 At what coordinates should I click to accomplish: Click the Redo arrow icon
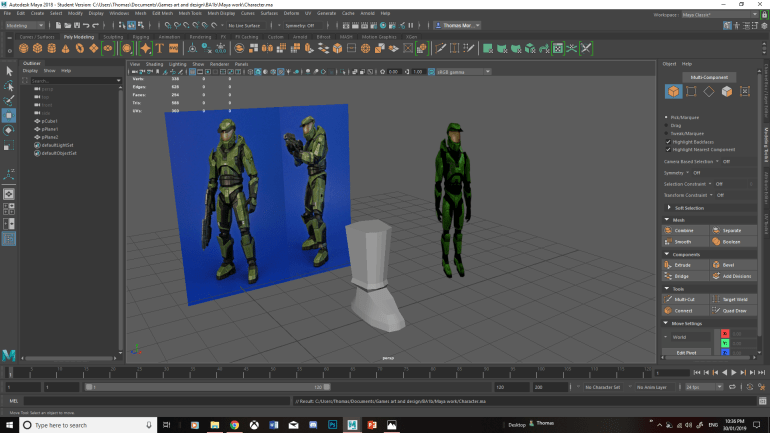96,25
